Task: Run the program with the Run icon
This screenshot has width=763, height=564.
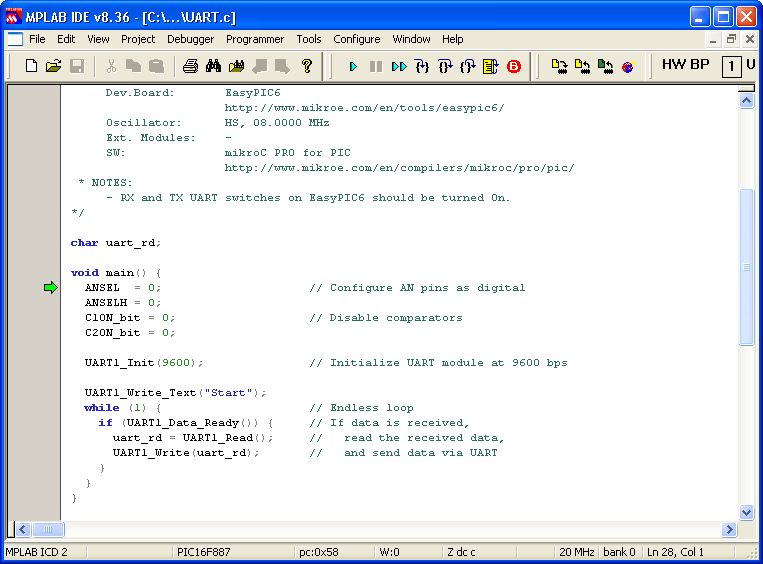Action: point(353,66)
